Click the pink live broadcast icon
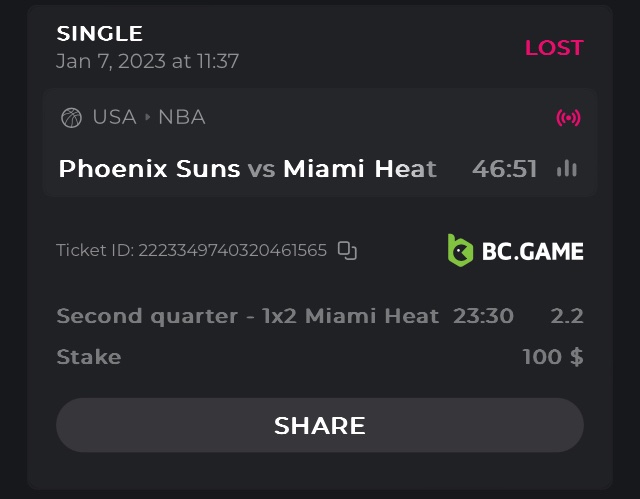Screen dimensions: 640x499 [x=568, y=118]
